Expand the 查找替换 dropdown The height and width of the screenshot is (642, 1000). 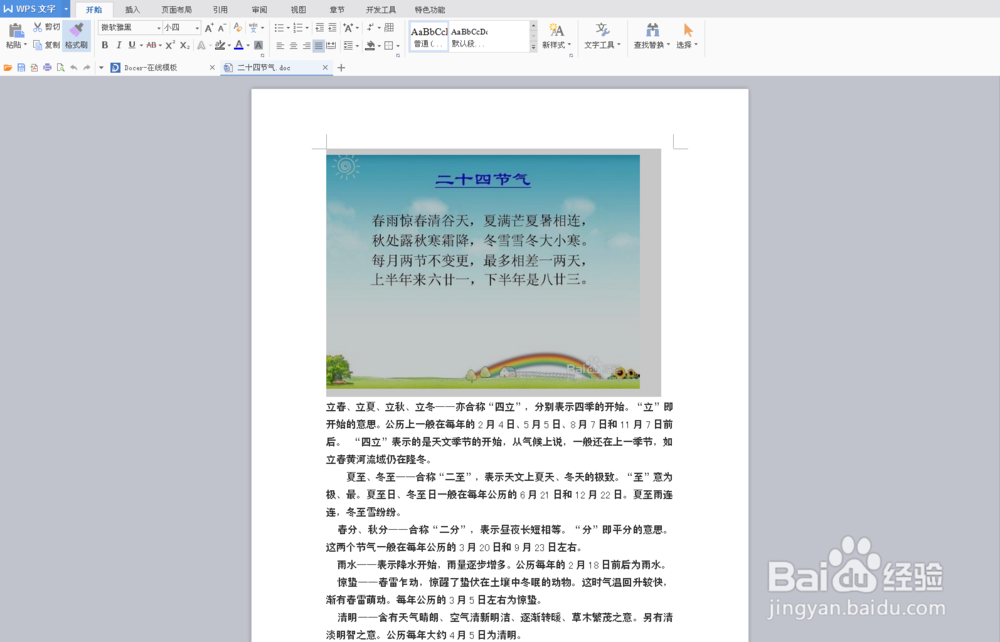coord(669,44)
